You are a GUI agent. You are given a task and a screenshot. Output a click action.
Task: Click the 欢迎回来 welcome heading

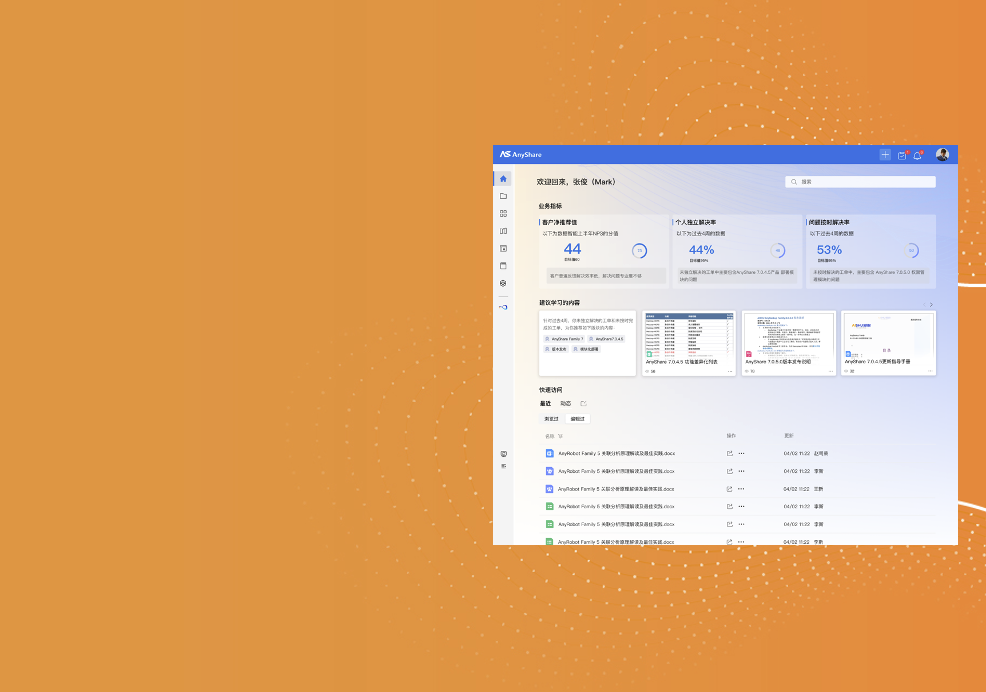click(x=577, y=182)
